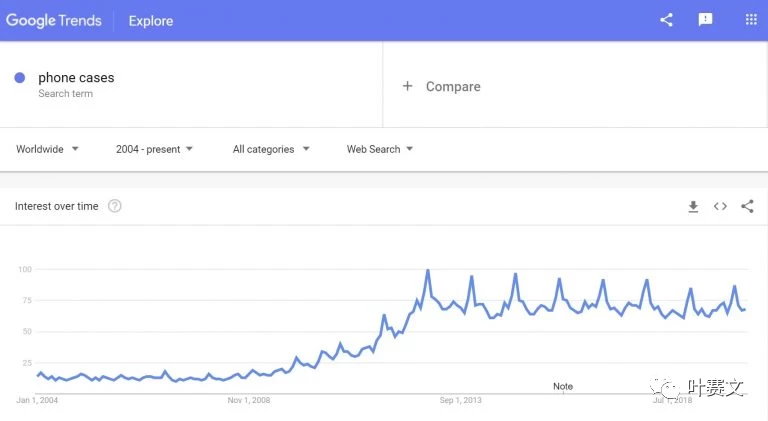Open the Web Search type dropdown
The image size is (768, 421).
click(380, 149)
